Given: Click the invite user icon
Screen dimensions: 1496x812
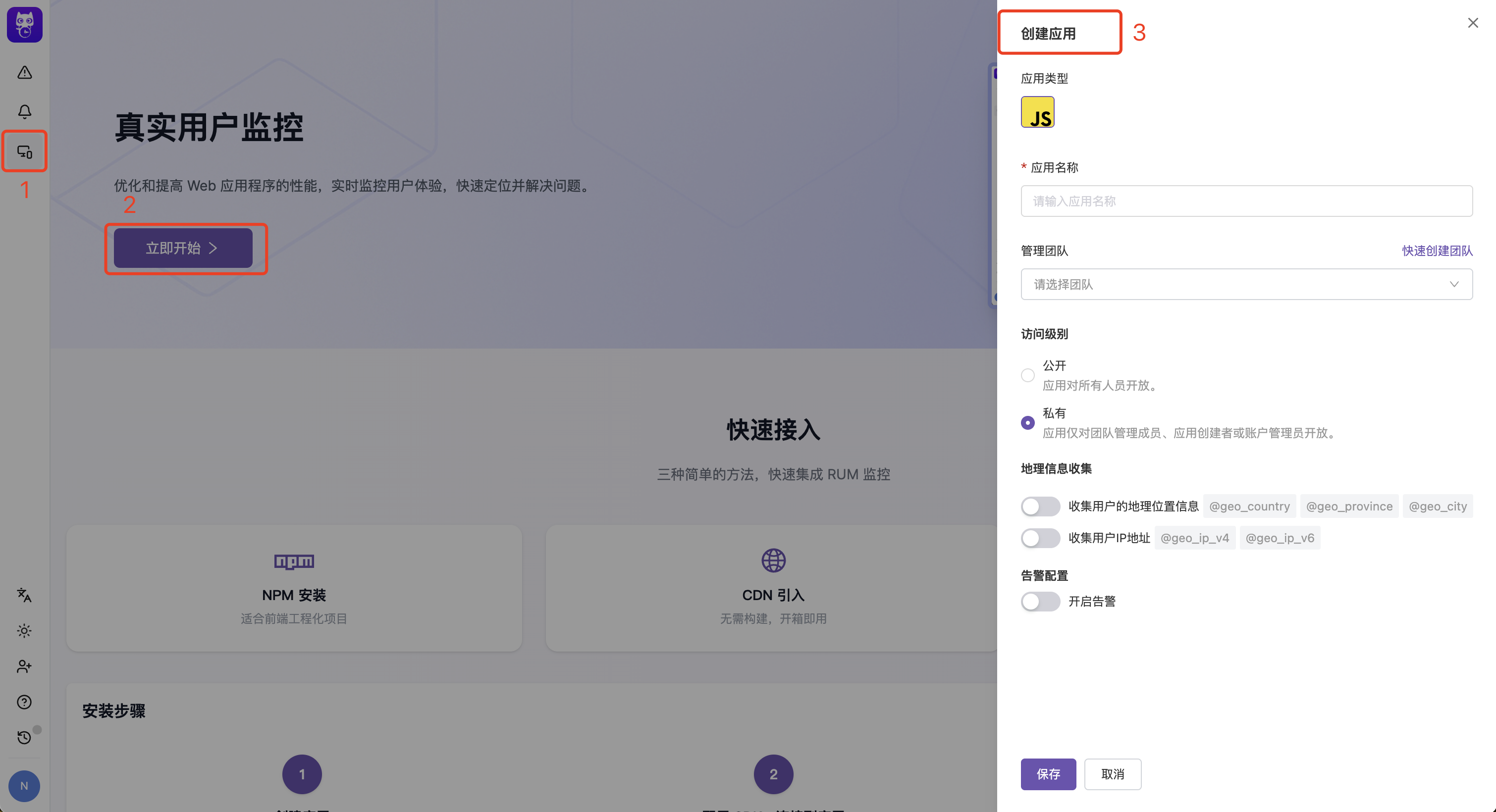Looking at the screenshot, I should [x=24, y=666].
